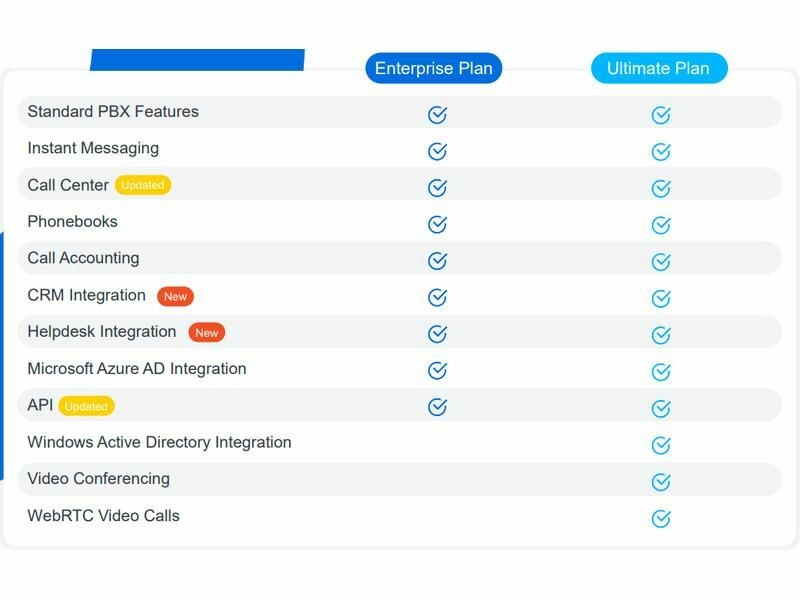Click Ultimate checkmark for Video Conferencing
Screen dimensions: 800x600
661,481
